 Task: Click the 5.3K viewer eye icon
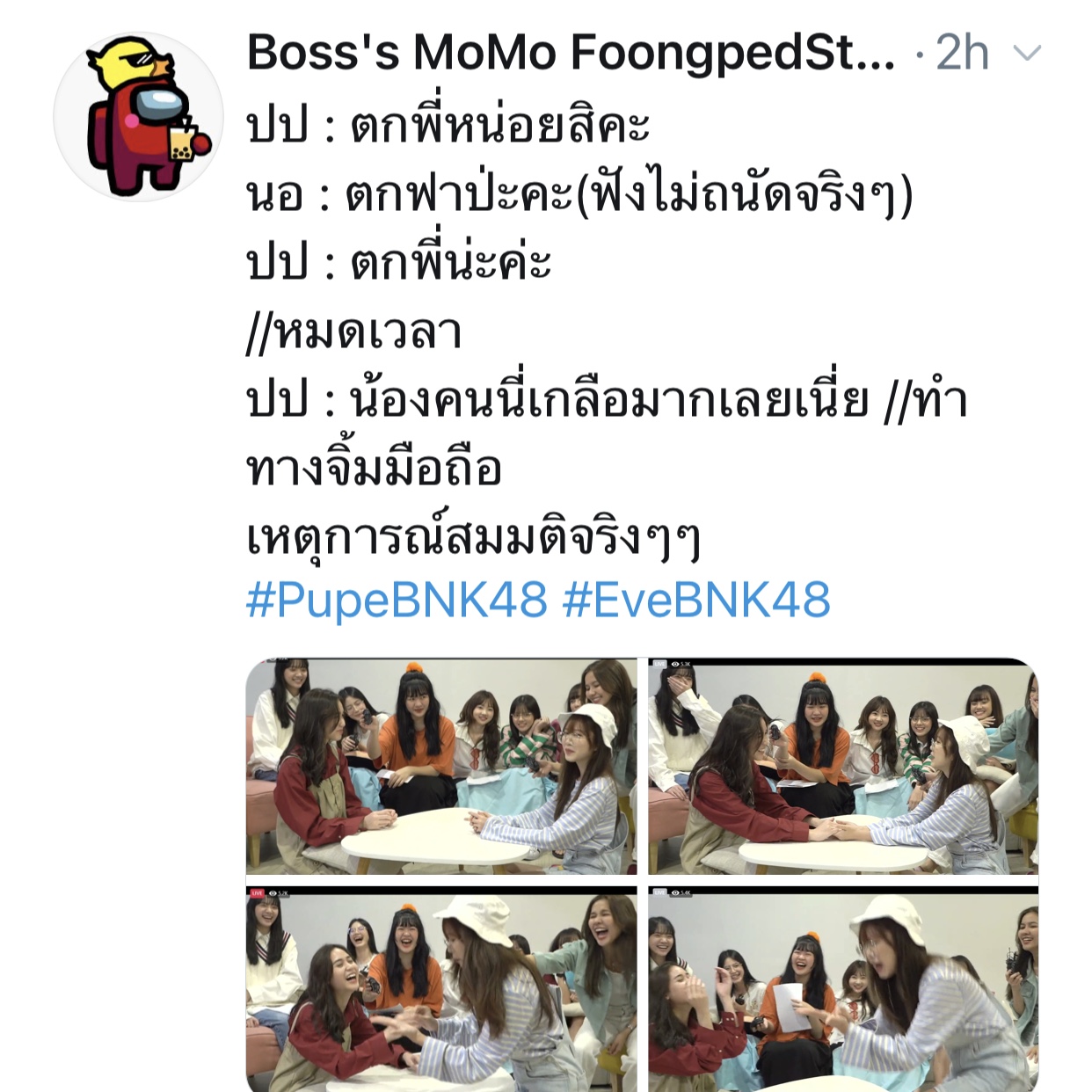coord(675,664)
